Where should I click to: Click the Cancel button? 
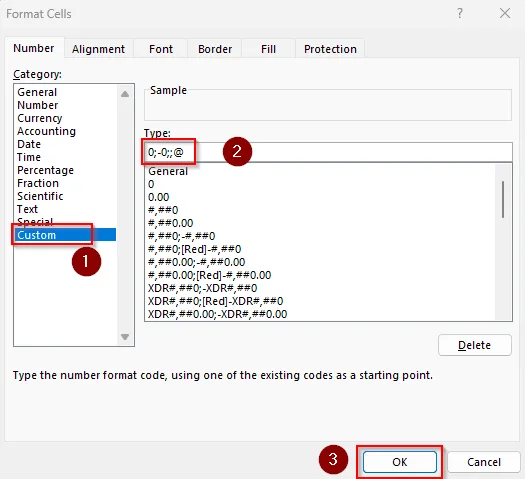[484, 462]
